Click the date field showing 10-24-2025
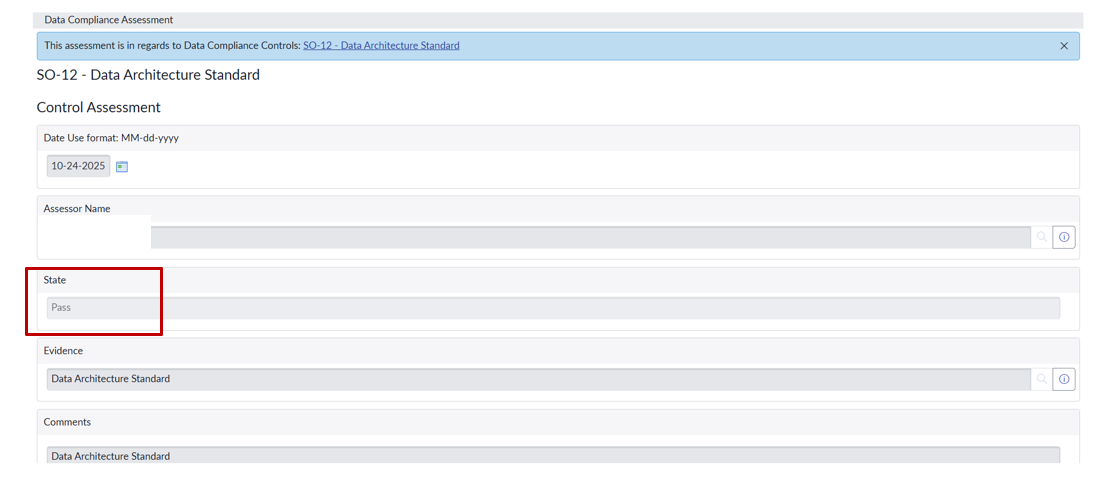 click(x=78, y=166)
